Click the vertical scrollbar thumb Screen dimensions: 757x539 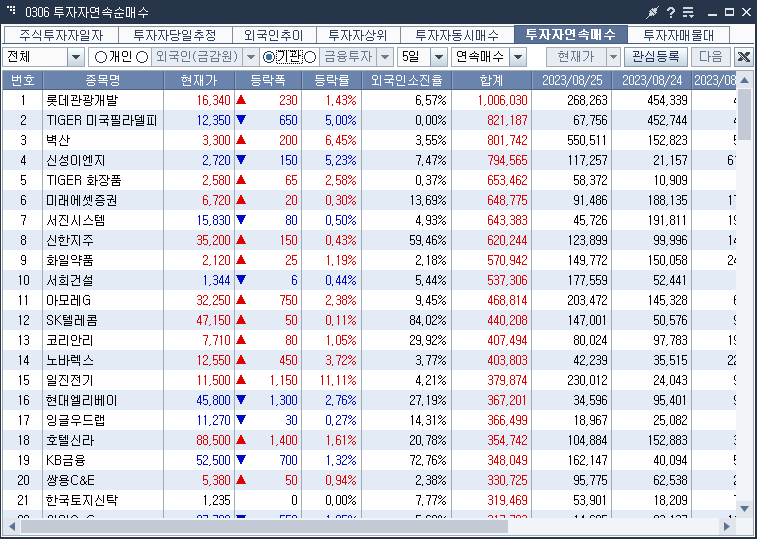(744, 114)
